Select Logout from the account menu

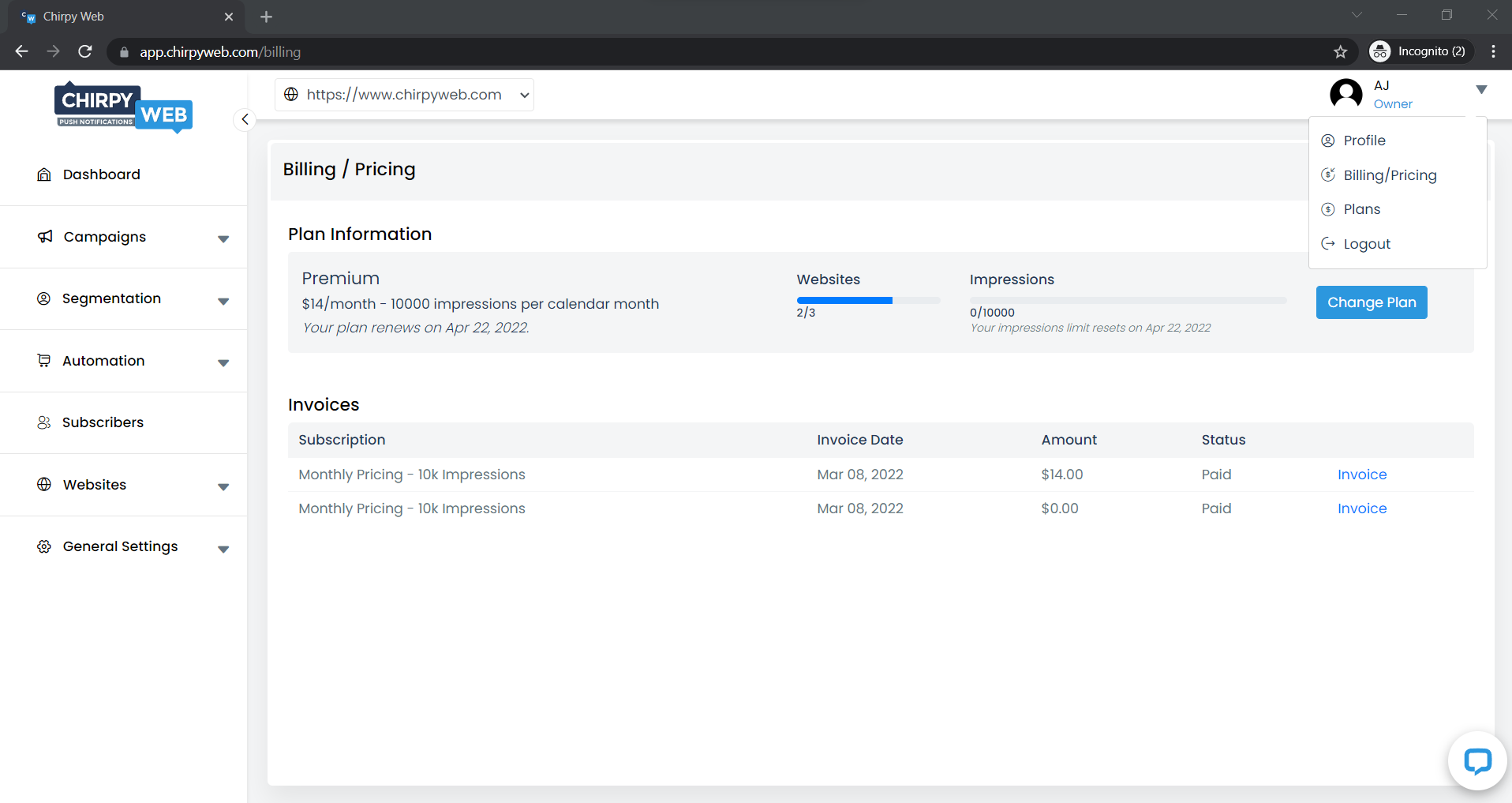click(1367, 244)
